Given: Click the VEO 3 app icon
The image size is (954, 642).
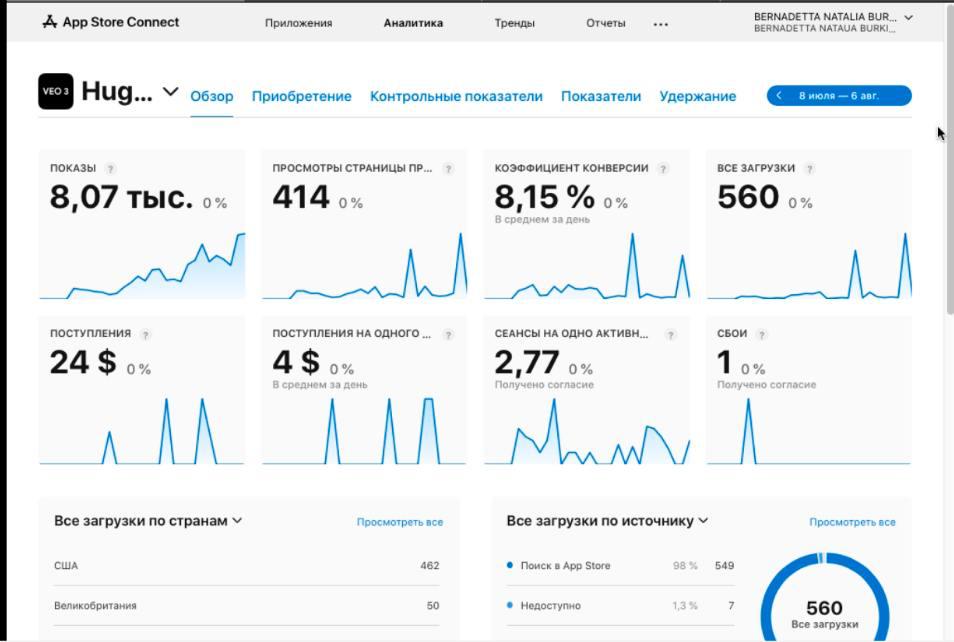Looking at the screenshot, I should [x=55, y=91].
